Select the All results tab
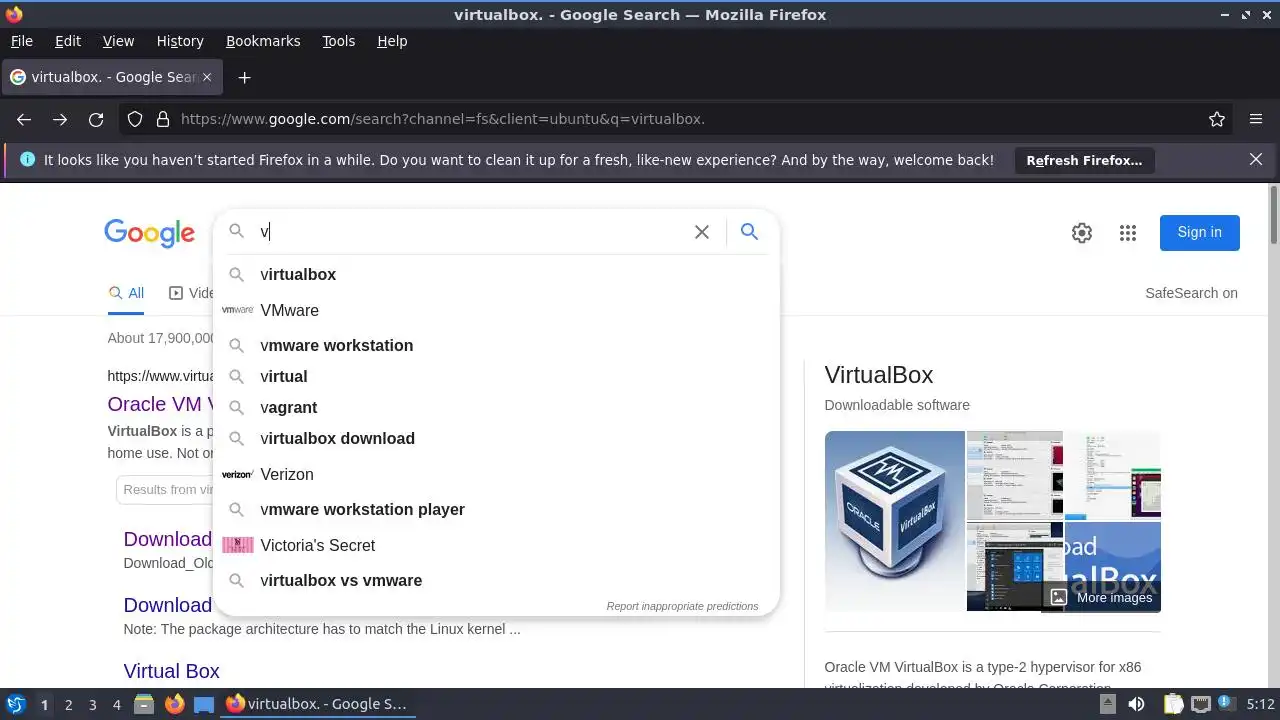The width and height of the screenshot is (1280, 720). [x=126, y=293]
